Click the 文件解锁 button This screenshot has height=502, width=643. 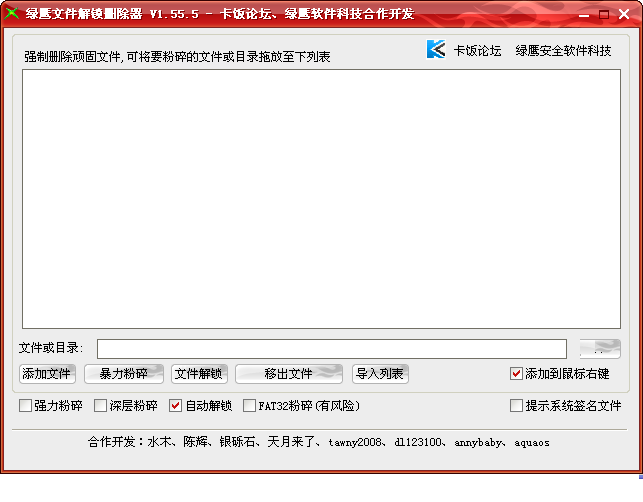point(198,374)
